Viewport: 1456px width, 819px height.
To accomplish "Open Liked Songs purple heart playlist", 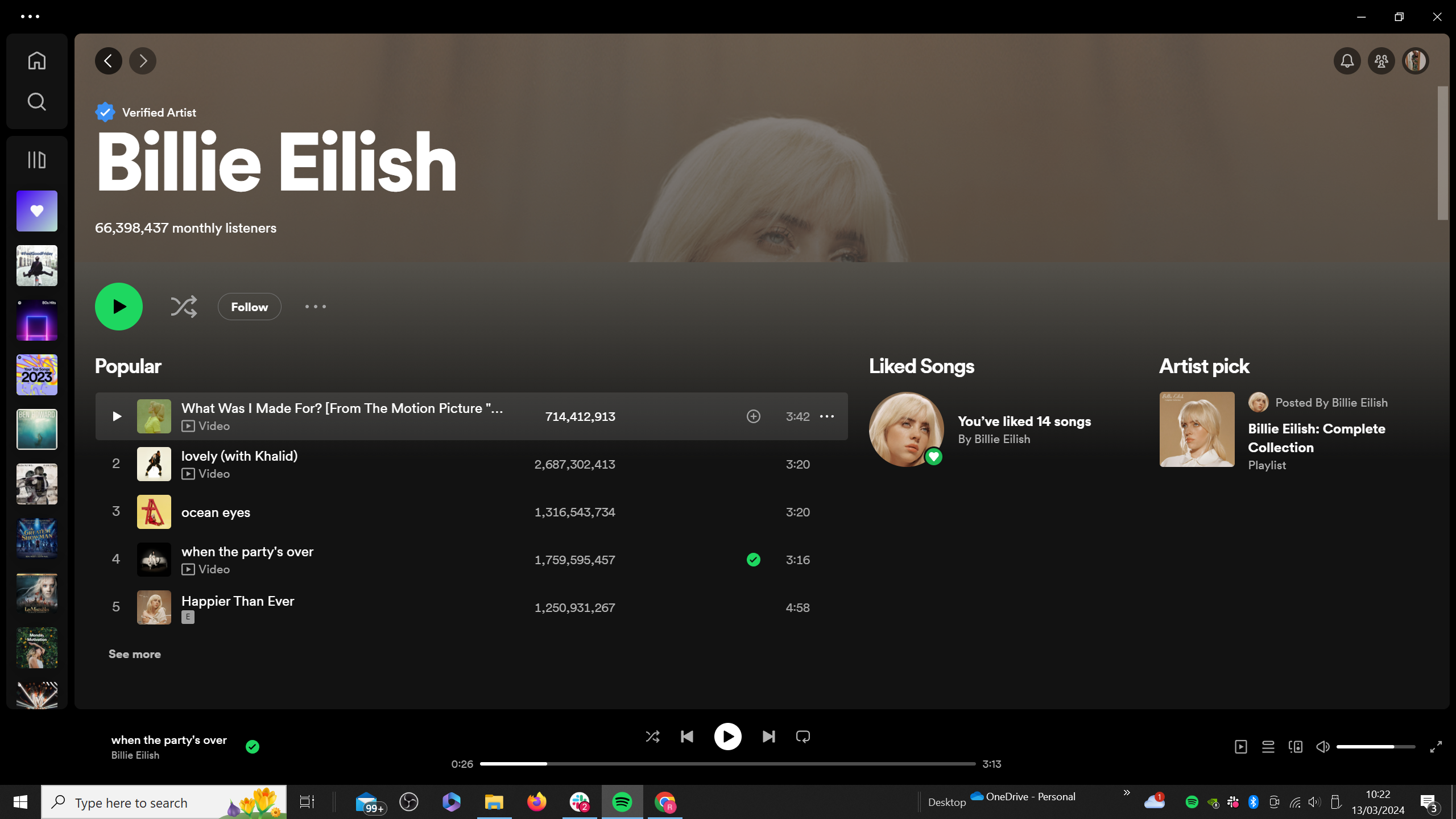I will 37,211.
